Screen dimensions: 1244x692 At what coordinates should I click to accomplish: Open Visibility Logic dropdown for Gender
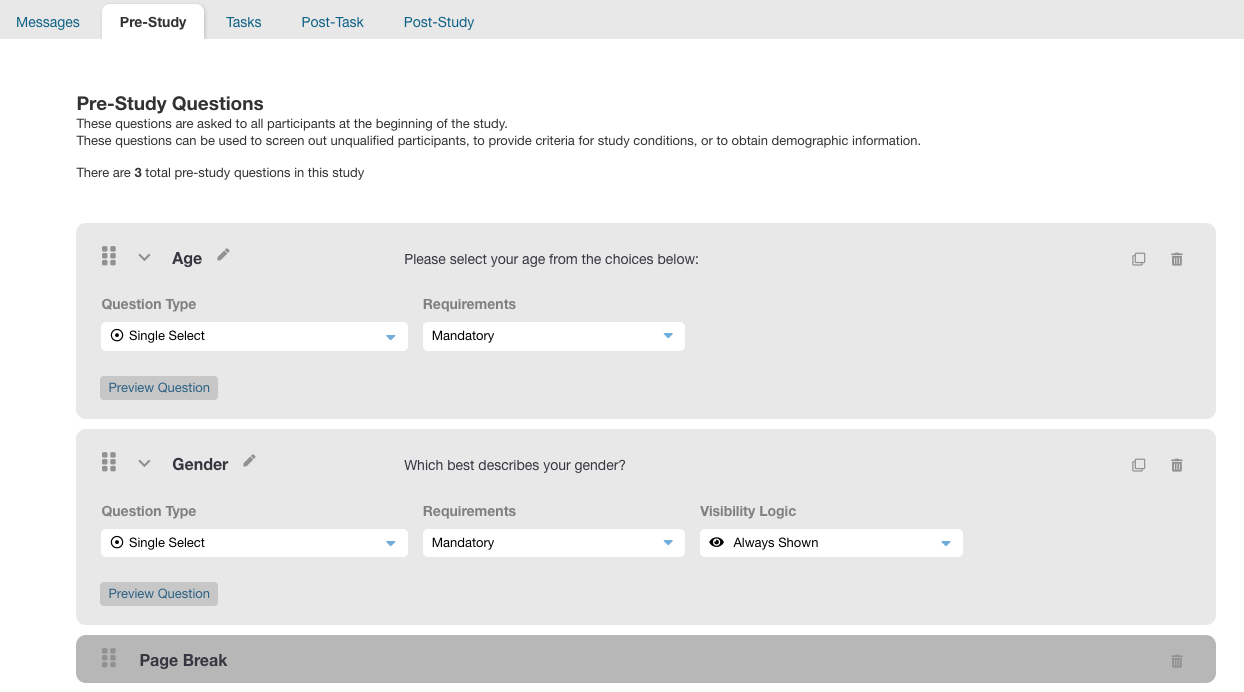click(831, 543)
